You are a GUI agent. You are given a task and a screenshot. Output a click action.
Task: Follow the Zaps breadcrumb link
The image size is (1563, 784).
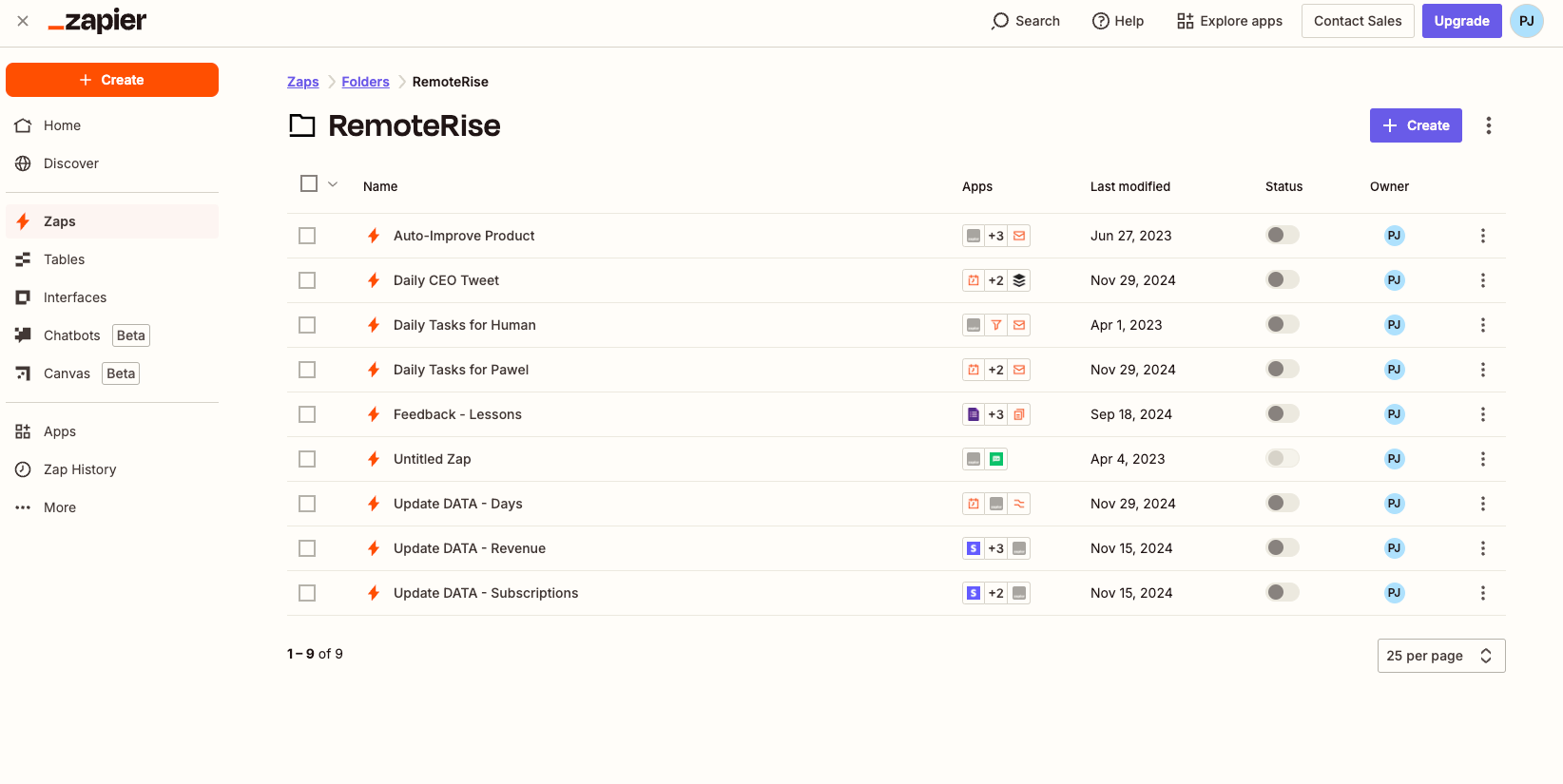click(303, 82)
